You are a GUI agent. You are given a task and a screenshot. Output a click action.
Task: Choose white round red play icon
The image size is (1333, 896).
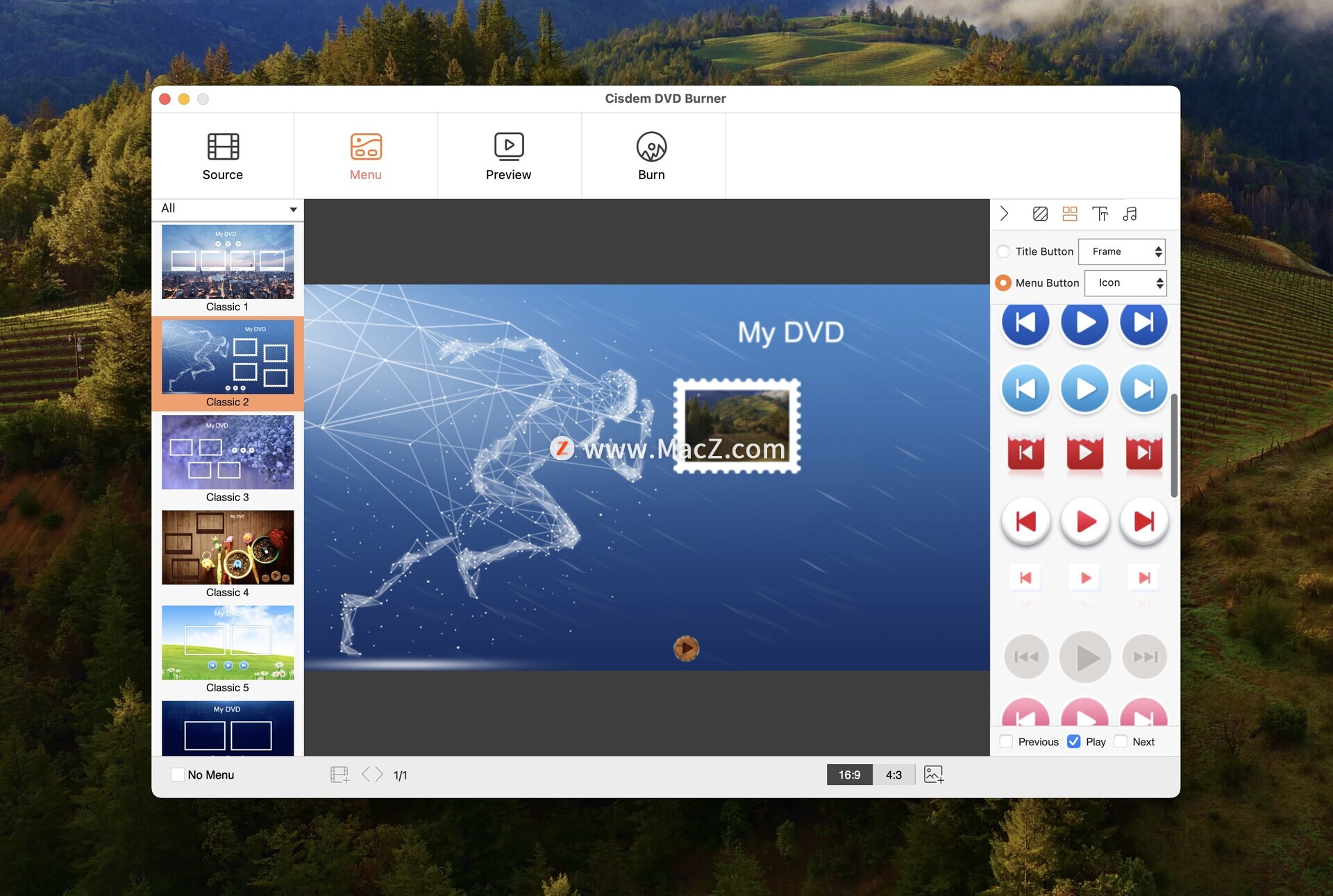(x=1085, y=521)
